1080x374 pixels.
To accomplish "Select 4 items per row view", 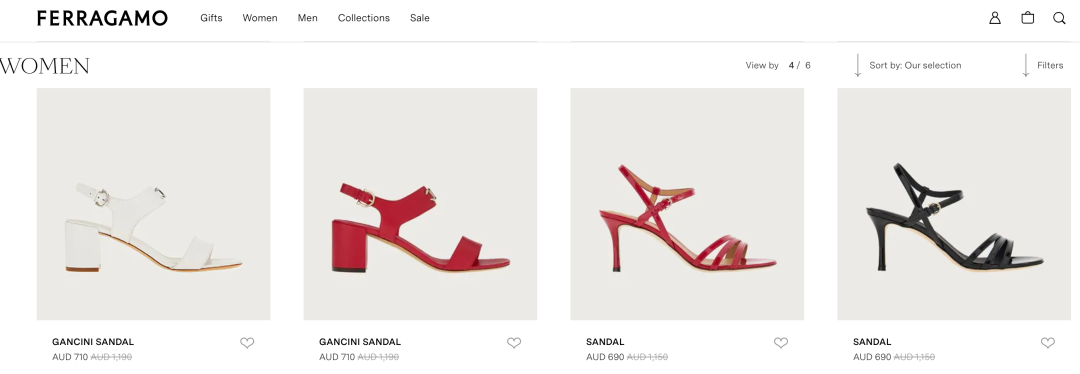I will 791,65.
